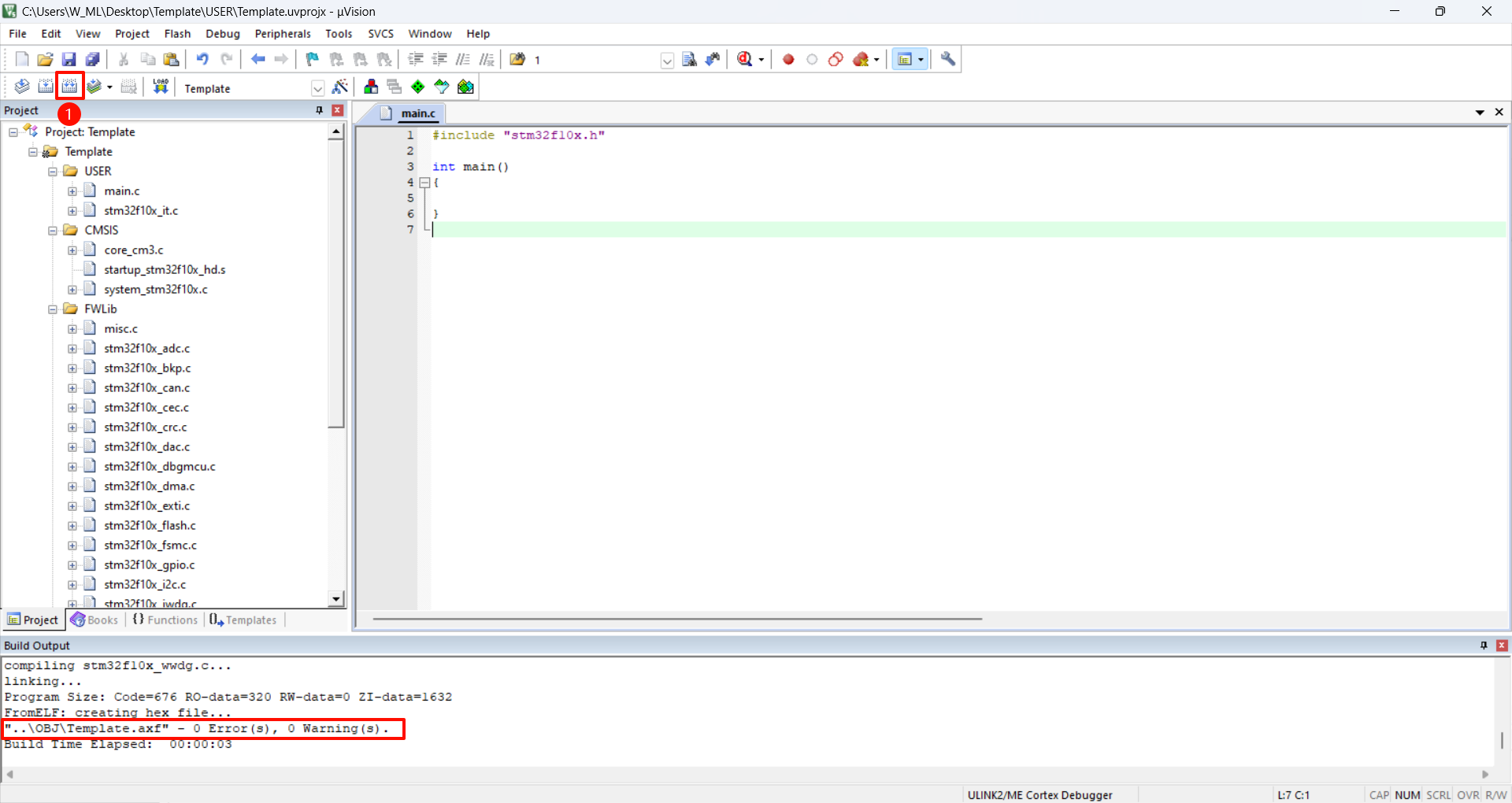Open the debug session dropdown arrow
The height and width of the screenshot is (803, 1512).
(x=762, y=60)
